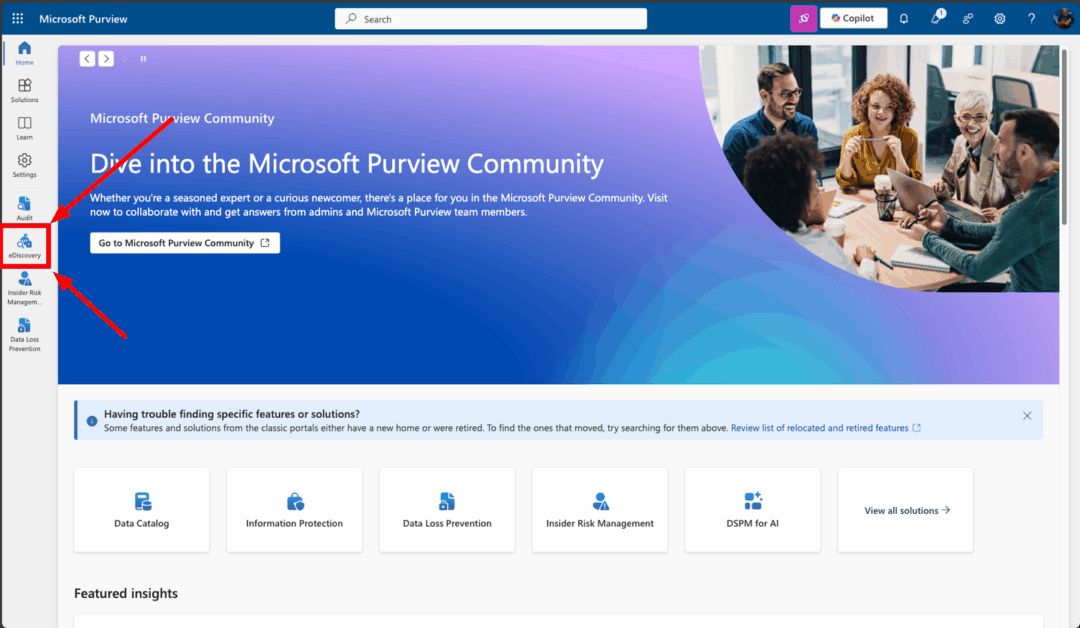Click the Featured insights heading

pyautogui.click(x=126, y=593)
